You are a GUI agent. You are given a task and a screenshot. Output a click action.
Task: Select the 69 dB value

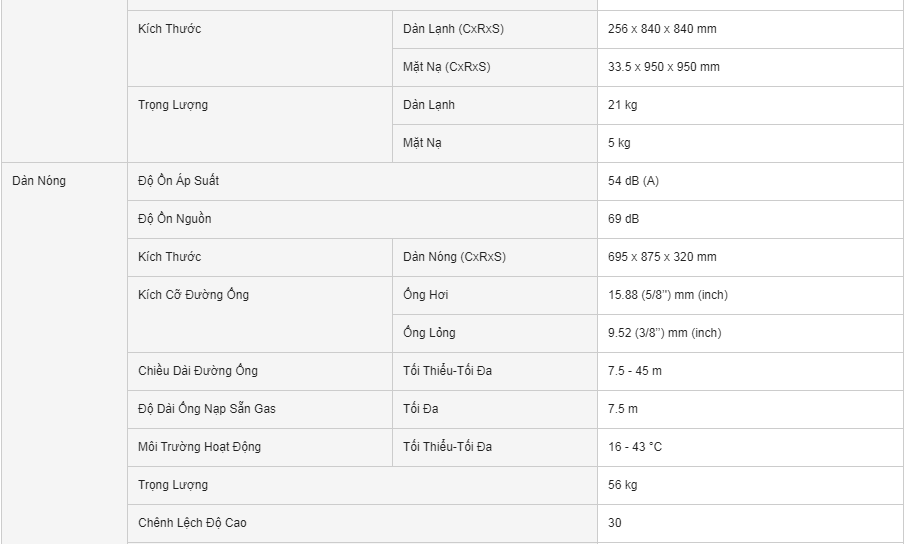pos(623,219)
